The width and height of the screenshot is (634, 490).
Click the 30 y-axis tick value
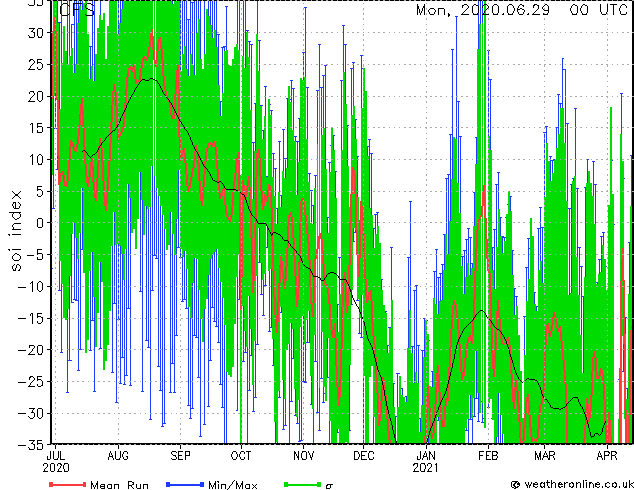pyautogui.click(x=36, y=33)
